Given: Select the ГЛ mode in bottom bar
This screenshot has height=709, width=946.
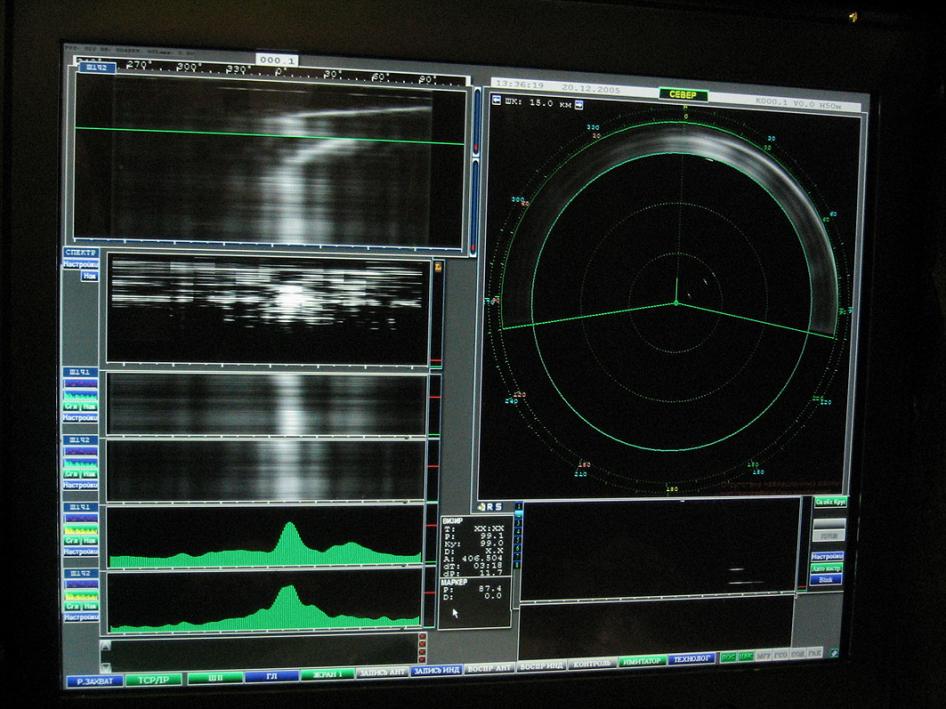Looking at the screenshot, I should pos(271,677).
